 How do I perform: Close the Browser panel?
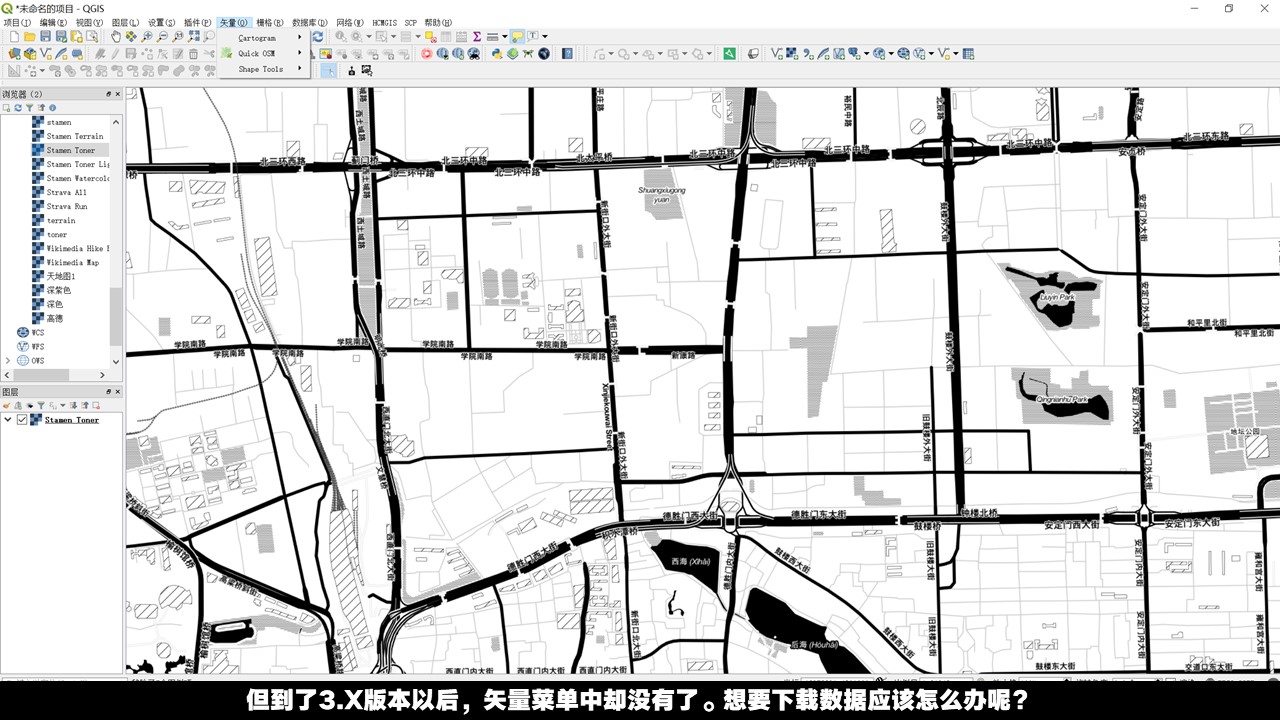[x=118, y=94]
